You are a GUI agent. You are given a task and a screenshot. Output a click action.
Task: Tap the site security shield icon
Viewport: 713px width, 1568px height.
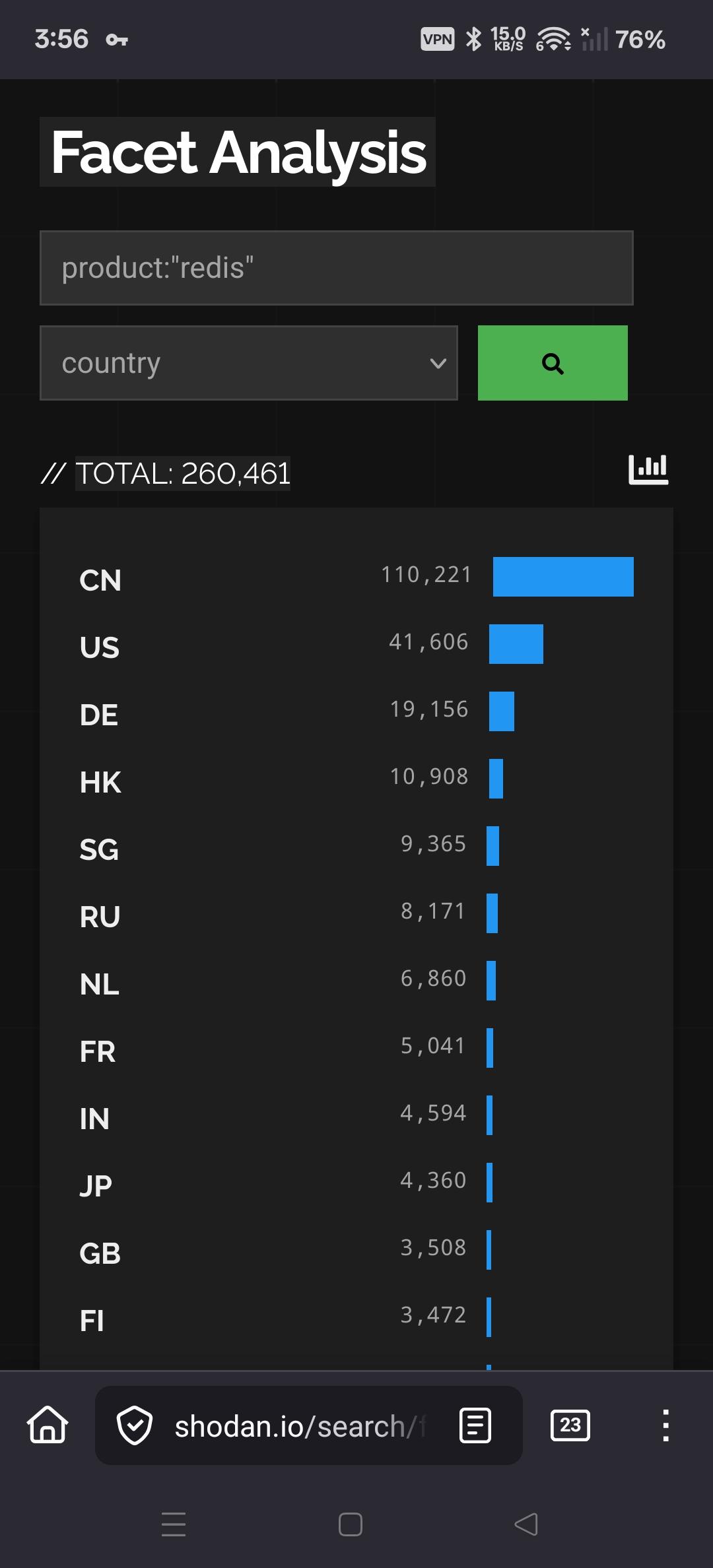(135, 1425)
